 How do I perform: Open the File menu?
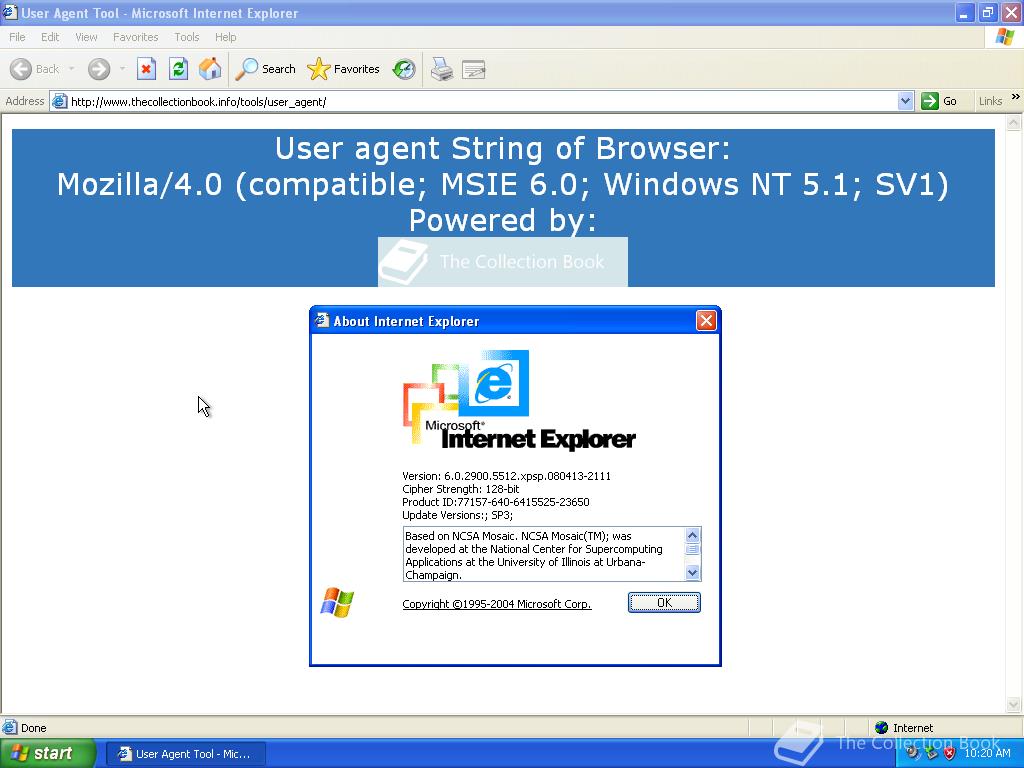click(x=18, y=37)
